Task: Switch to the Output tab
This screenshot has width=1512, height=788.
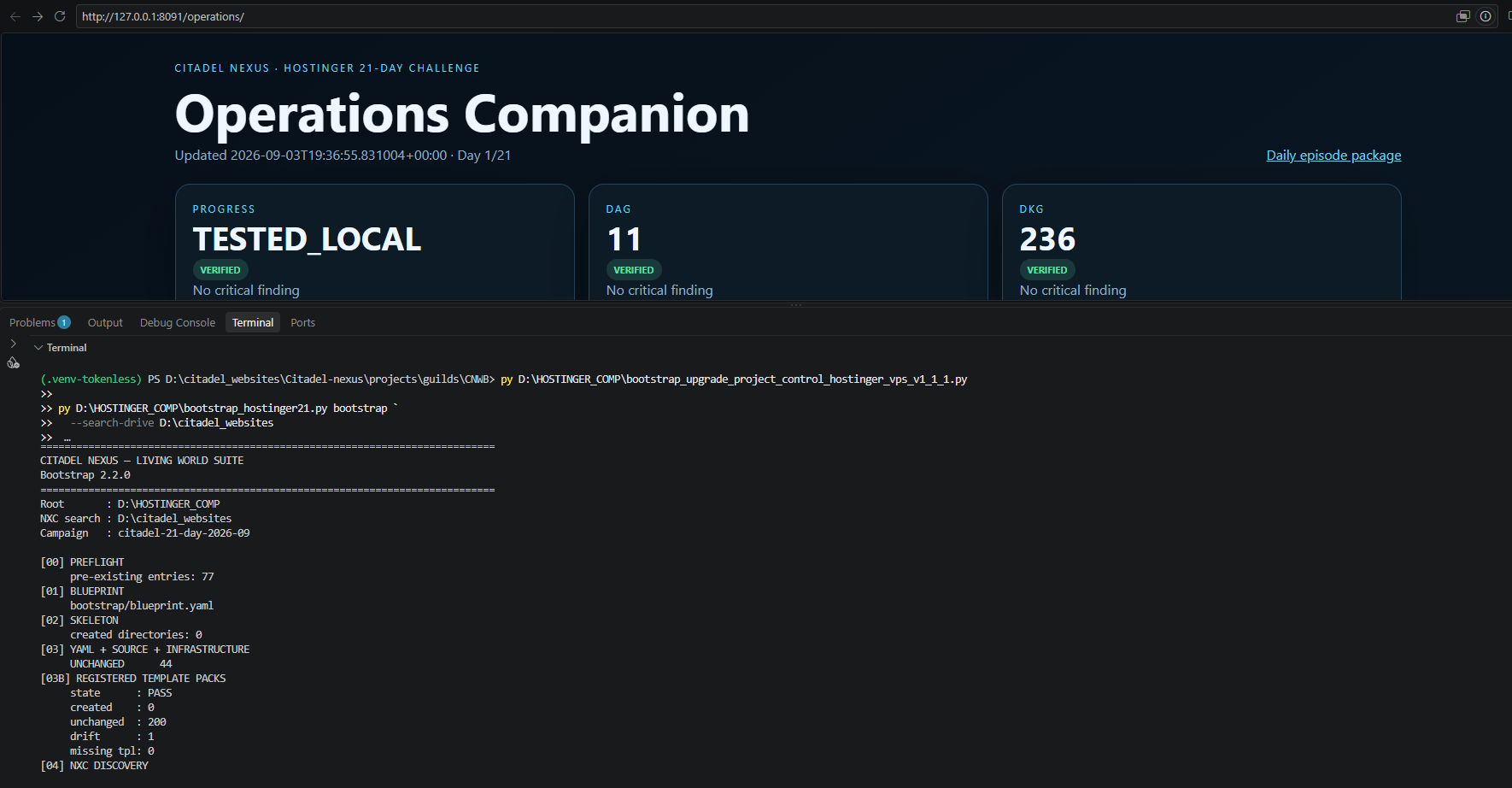Action: (x=105, y=322)
